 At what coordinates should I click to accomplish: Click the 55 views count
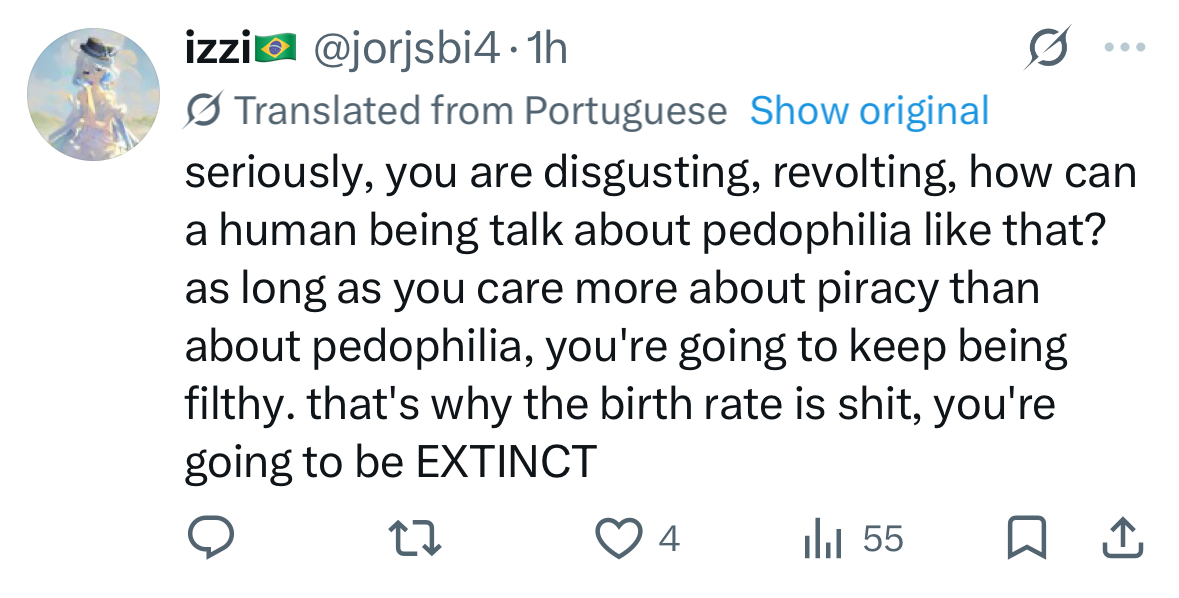[883, 540]
